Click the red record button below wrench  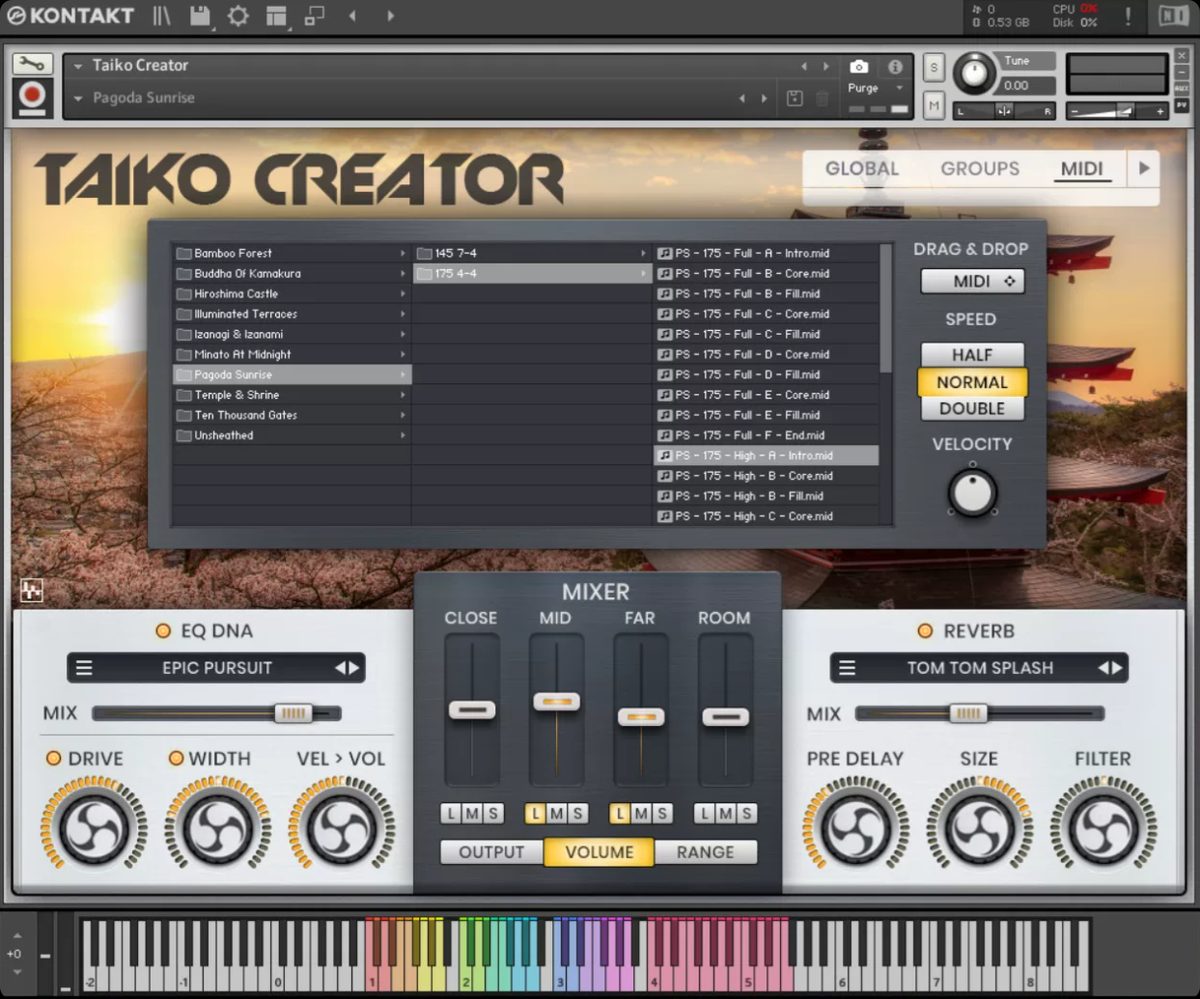[x=32, y=98]
